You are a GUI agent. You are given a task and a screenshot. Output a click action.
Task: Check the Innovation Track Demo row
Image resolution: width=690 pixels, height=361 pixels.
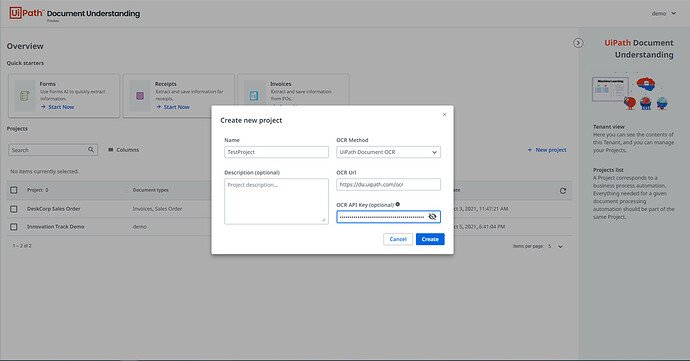click(14, 227)
